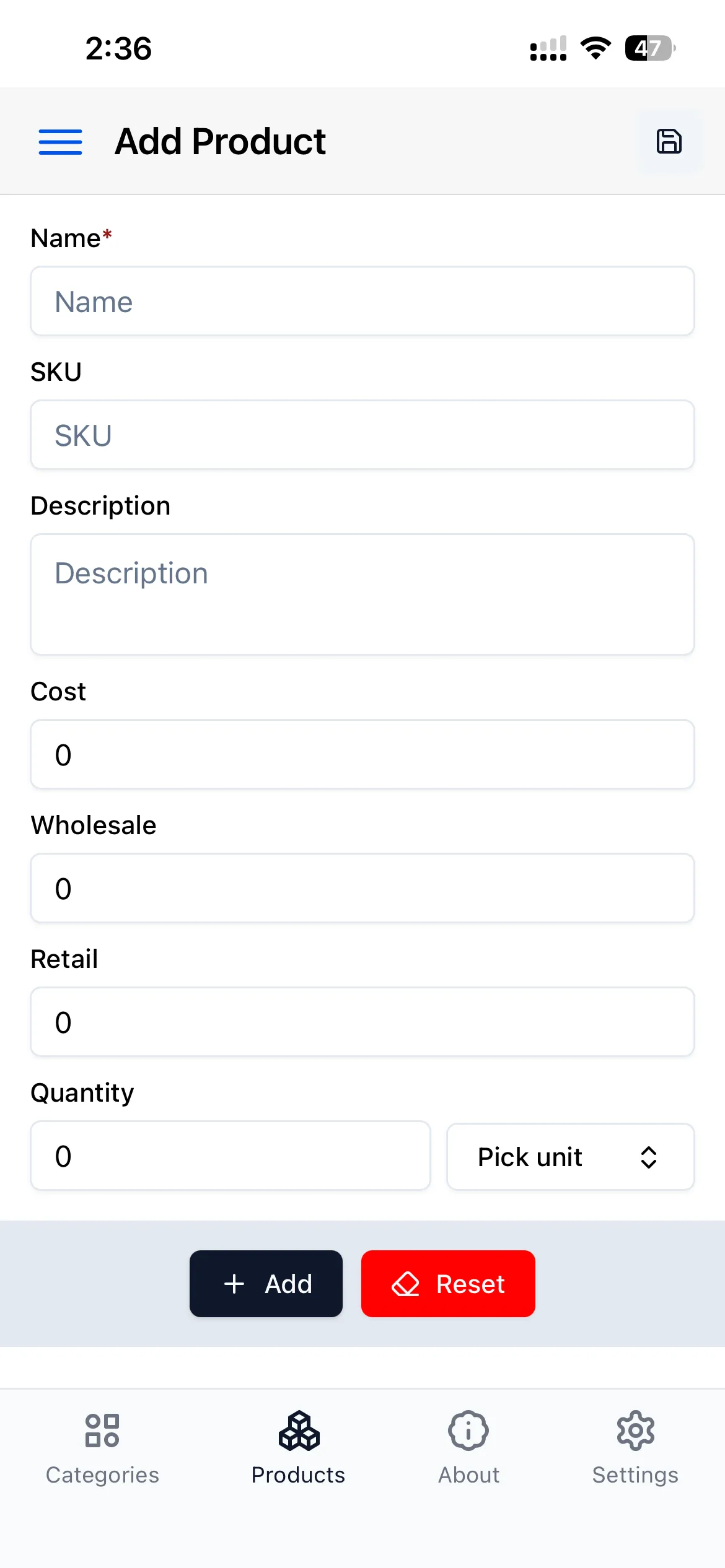Image resolution: width=725 pixels, height=1568 pixels.
Task: Focus the SKU input field
Action: [x=362, y=435]
